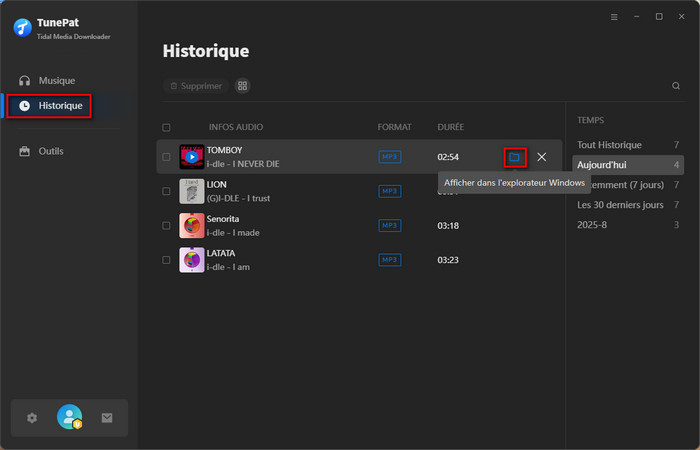
Task: Toggle the select-all checkbox in header
Action: 166,128
